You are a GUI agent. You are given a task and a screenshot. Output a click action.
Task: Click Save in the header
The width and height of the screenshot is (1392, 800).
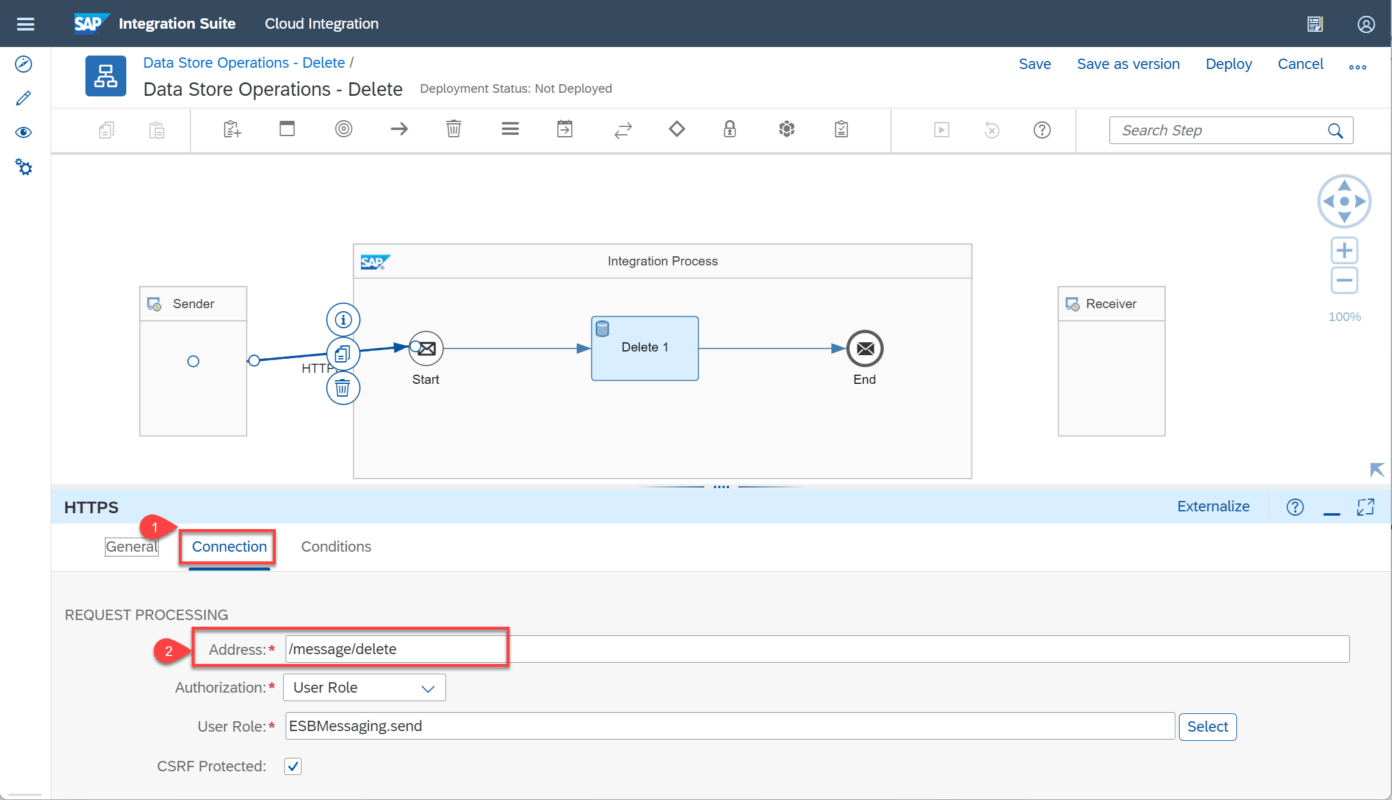pos(1035,64)
